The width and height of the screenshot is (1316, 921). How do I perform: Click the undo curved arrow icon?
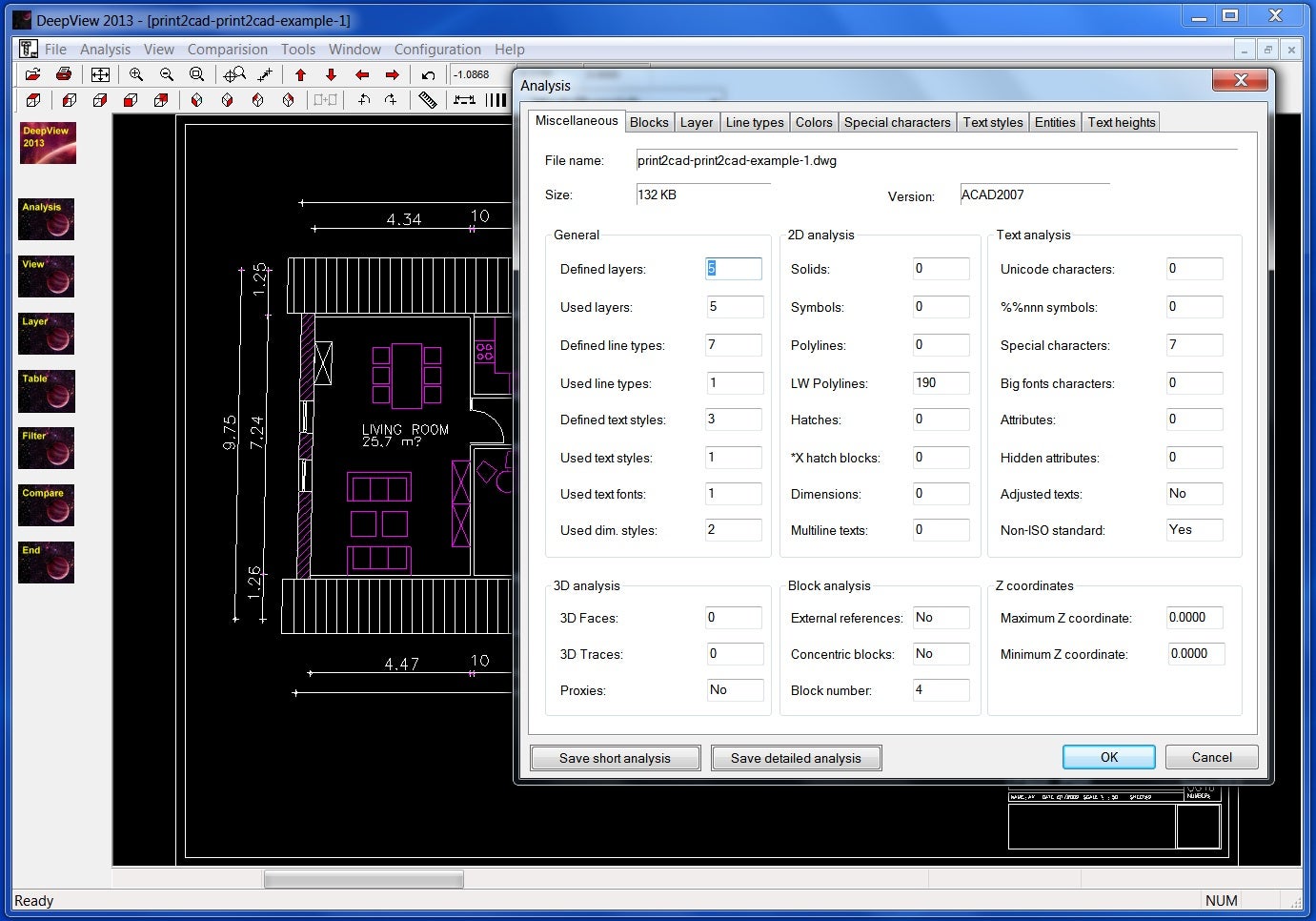coord(428,74)
